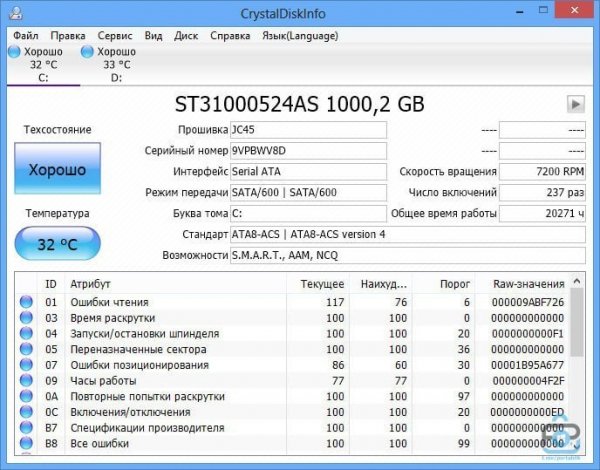Open the Язык(Language) menu
The image size is (600, 470).
click(300, 36)
